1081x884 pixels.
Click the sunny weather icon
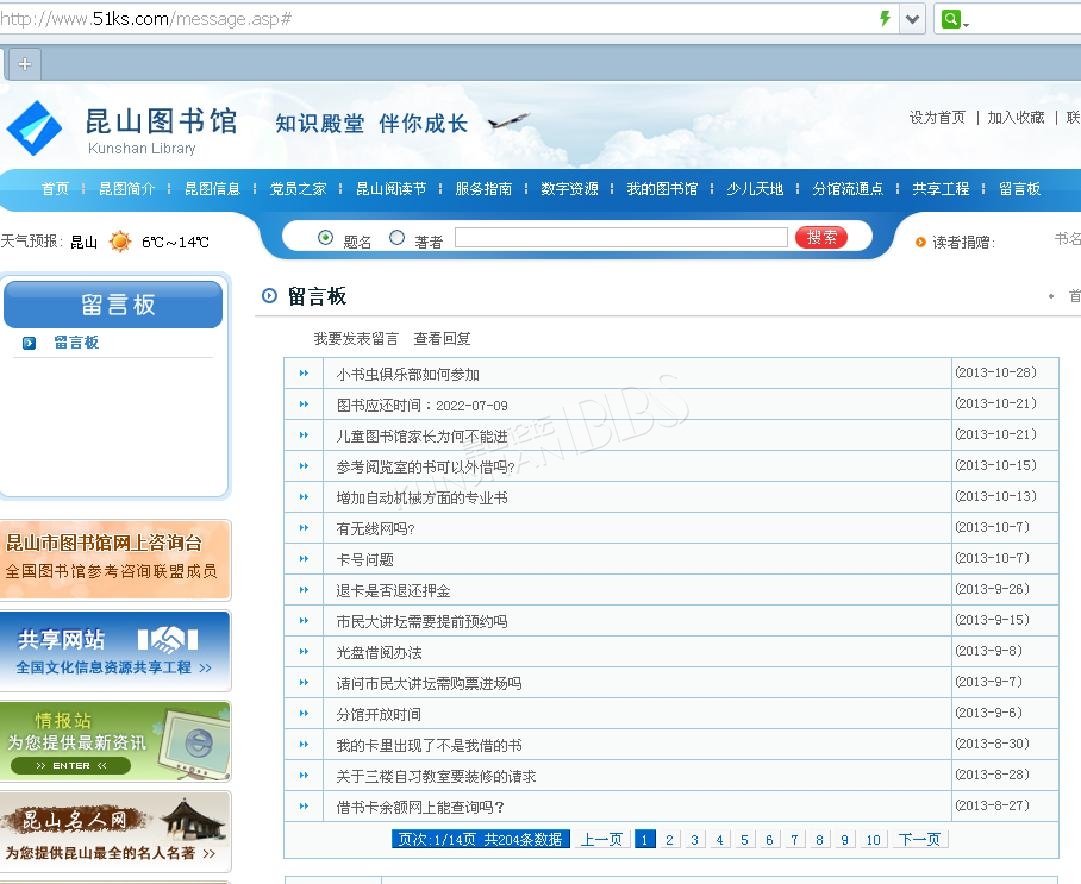(120, 242)
